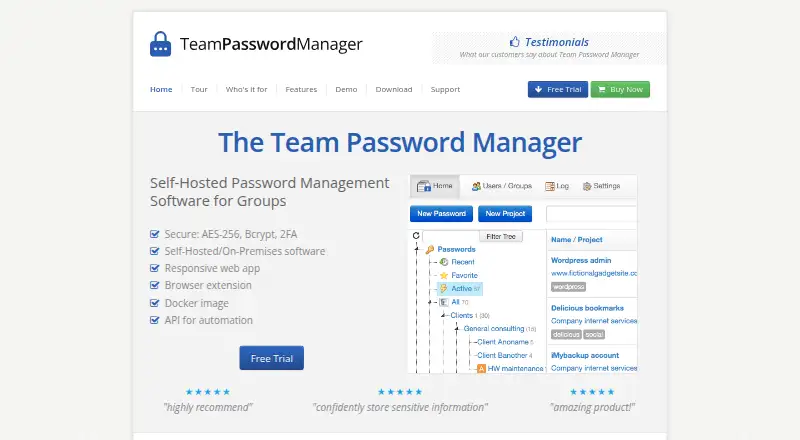
Task: Click the New Project button
Action: [505, 214]
